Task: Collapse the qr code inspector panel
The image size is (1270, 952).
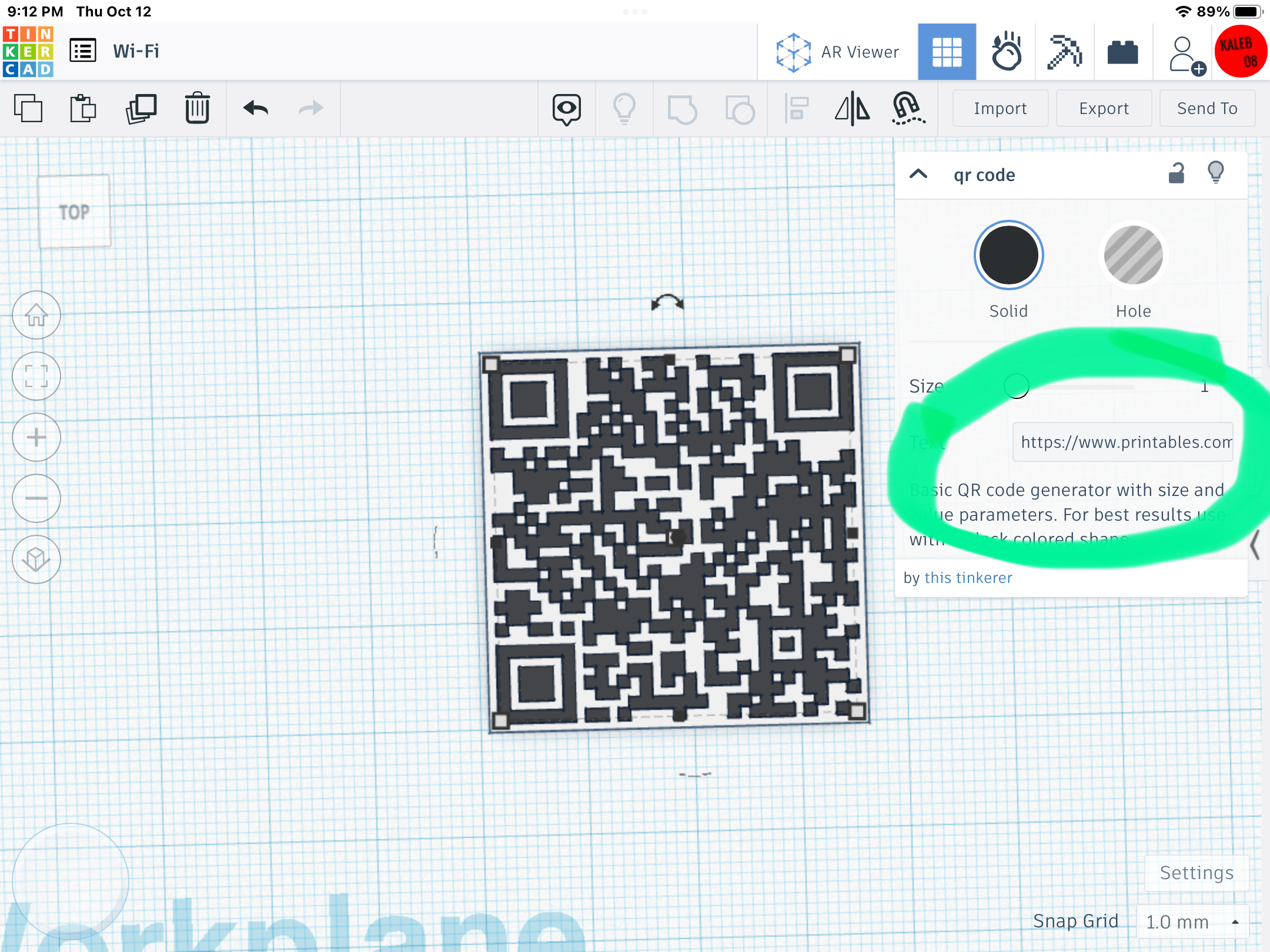Action: pyautogui.click(x=918, y=174)
